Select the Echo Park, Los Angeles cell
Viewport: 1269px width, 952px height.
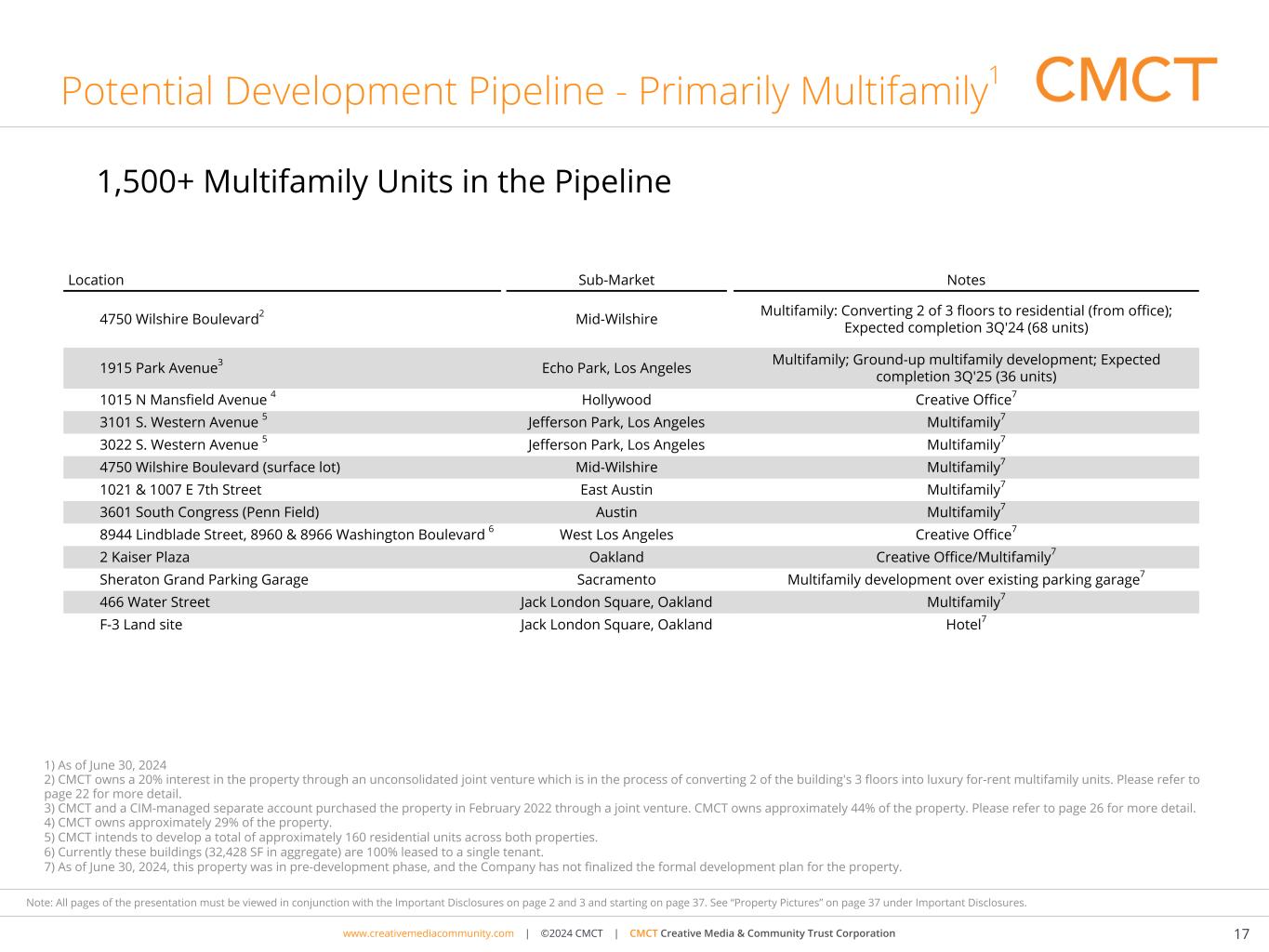coord(615,368)
